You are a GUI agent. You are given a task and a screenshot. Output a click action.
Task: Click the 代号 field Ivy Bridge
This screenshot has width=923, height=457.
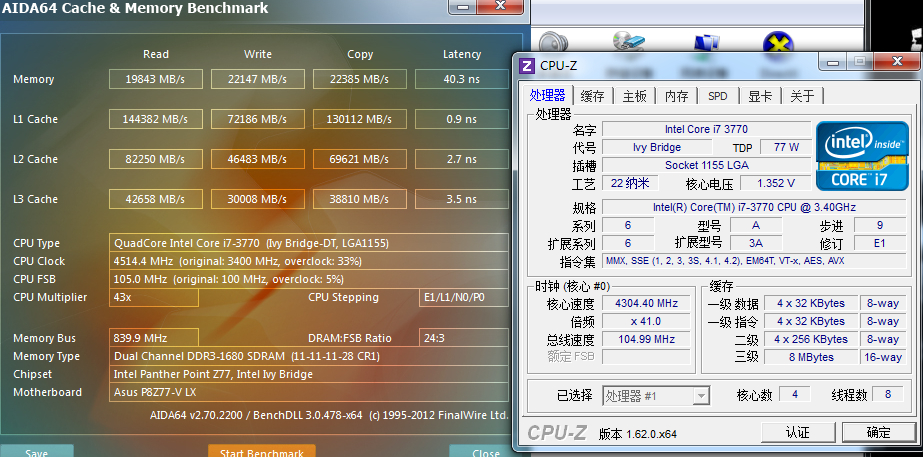click(657, 147)
